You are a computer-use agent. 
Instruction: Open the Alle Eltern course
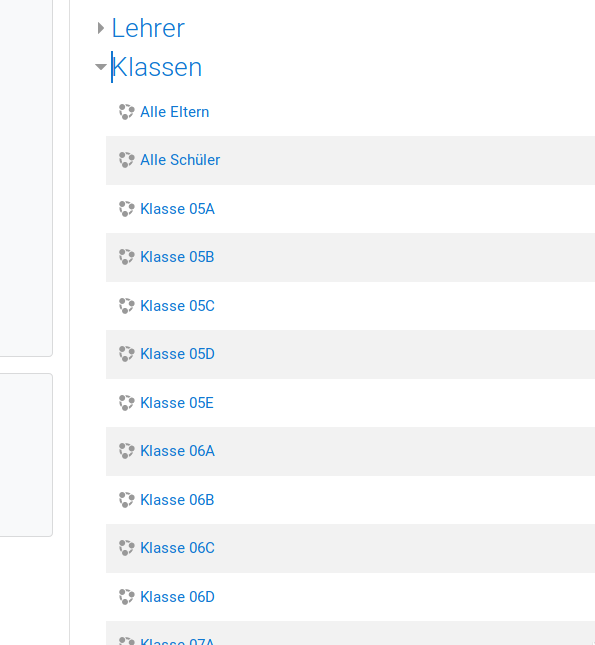pos(174,112)
